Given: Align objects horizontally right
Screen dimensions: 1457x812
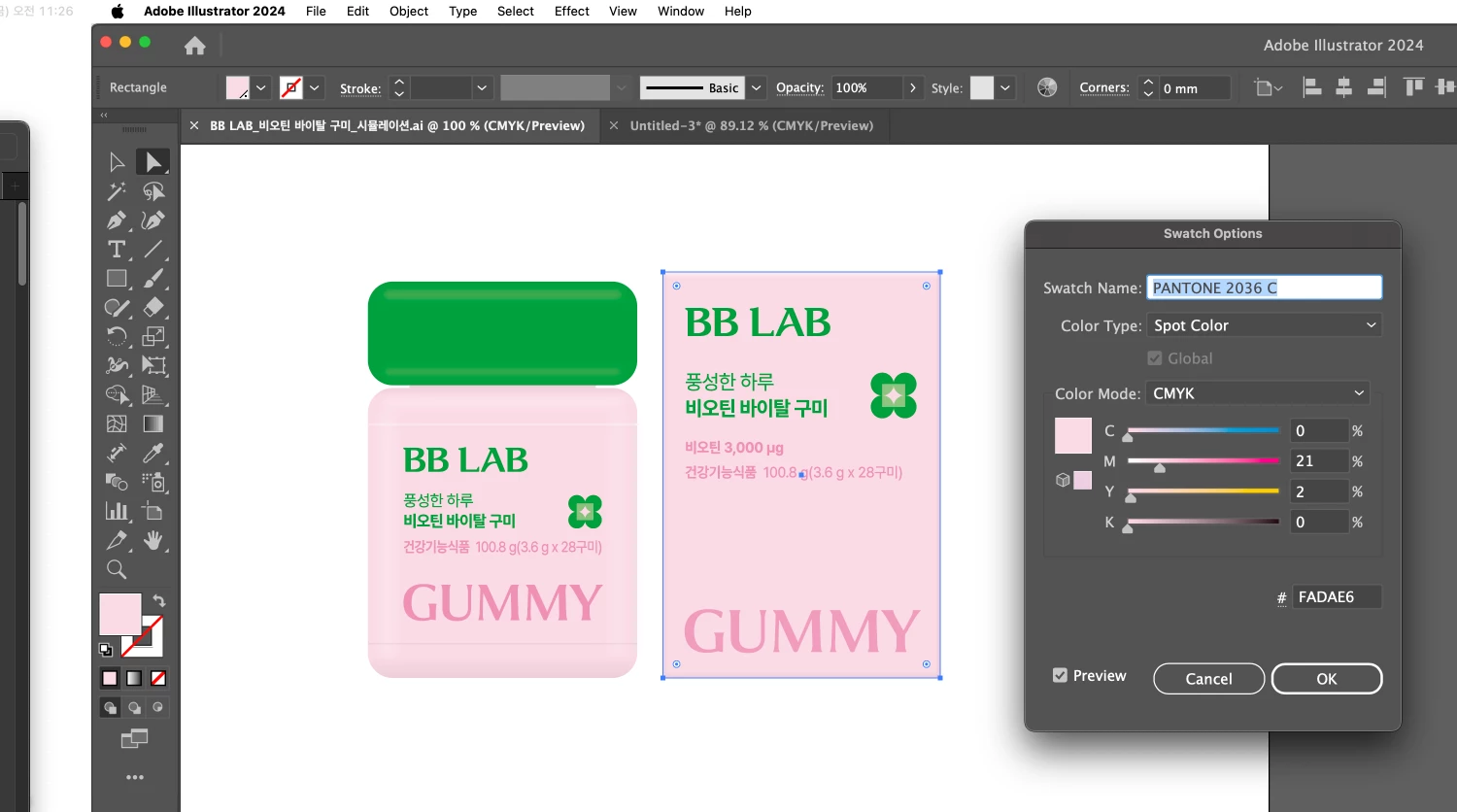Looking at the screenshot, I should pyautogui.click(x=1376, y=87).
